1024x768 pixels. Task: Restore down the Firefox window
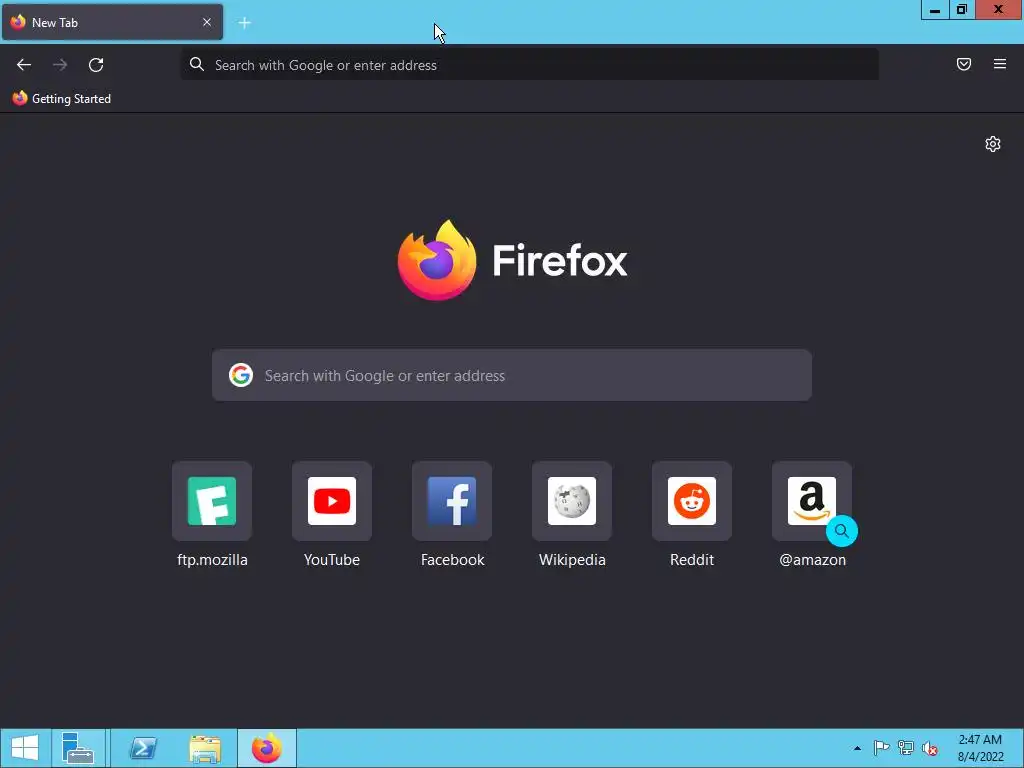click(962, 10)
